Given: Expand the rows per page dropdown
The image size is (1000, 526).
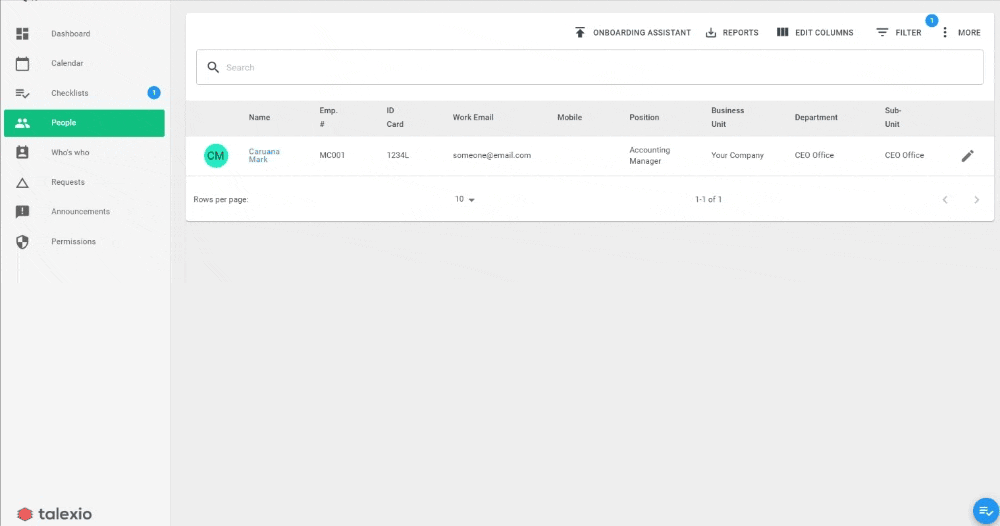Looking at the screenshot, I should tap(465, 200).
